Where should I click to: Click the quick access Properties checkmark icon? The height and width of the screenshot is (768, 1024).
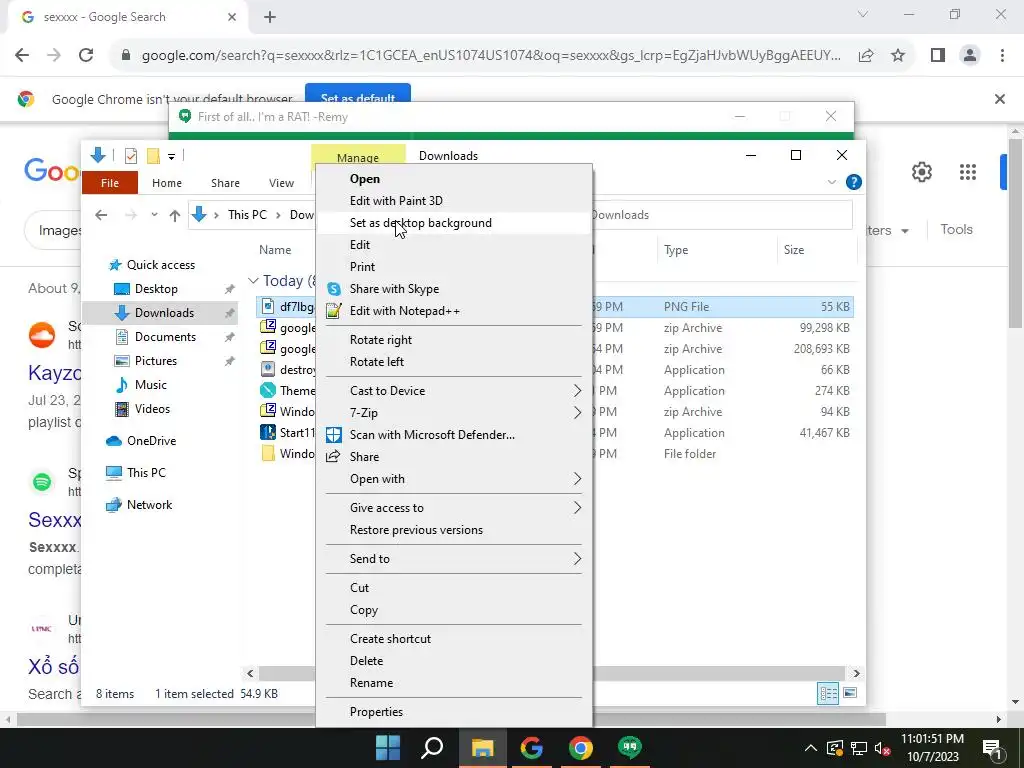pyautogui.click(x=131, y=155)
